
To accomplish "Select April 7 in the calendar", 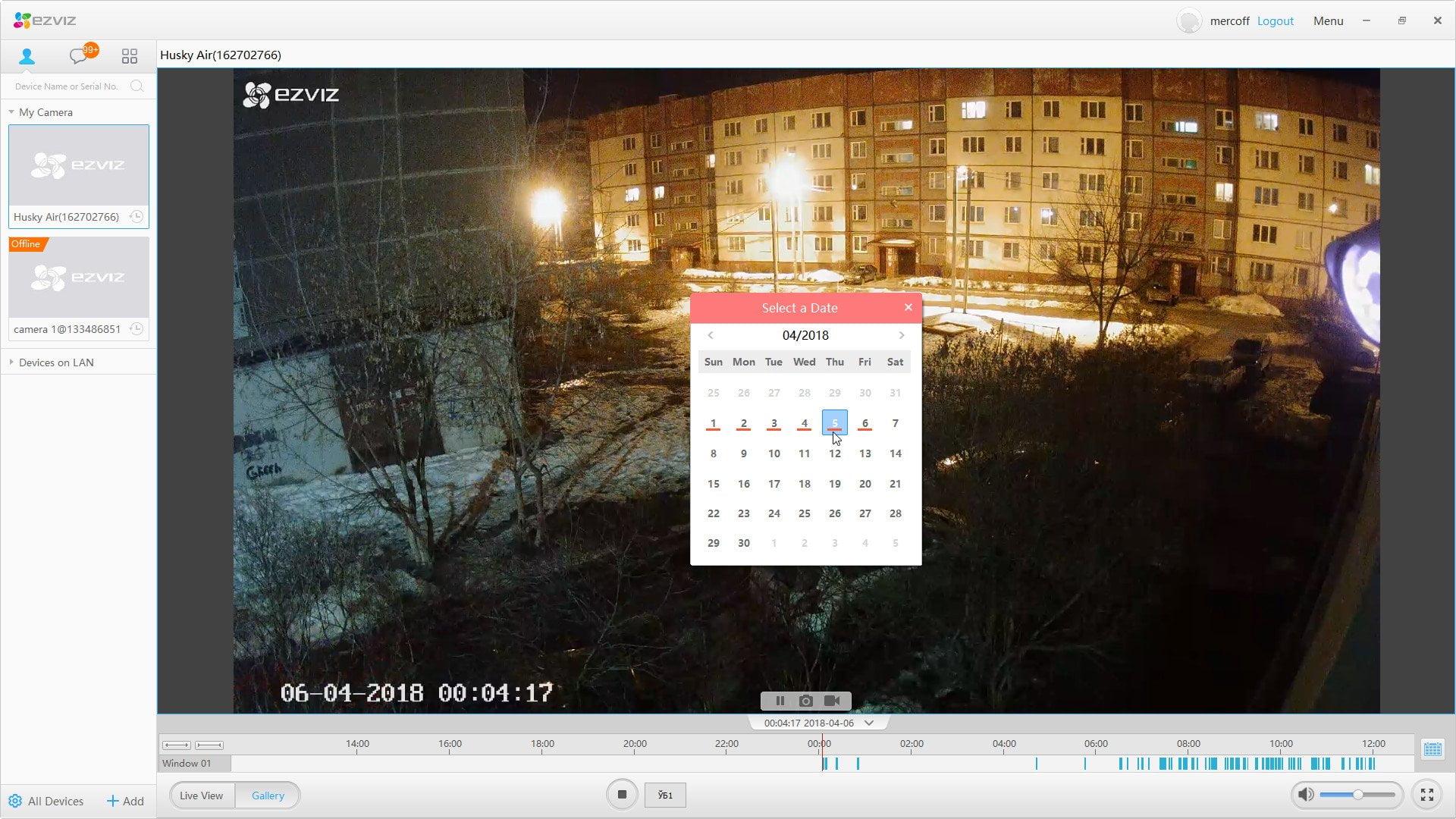I will [895, 423].
